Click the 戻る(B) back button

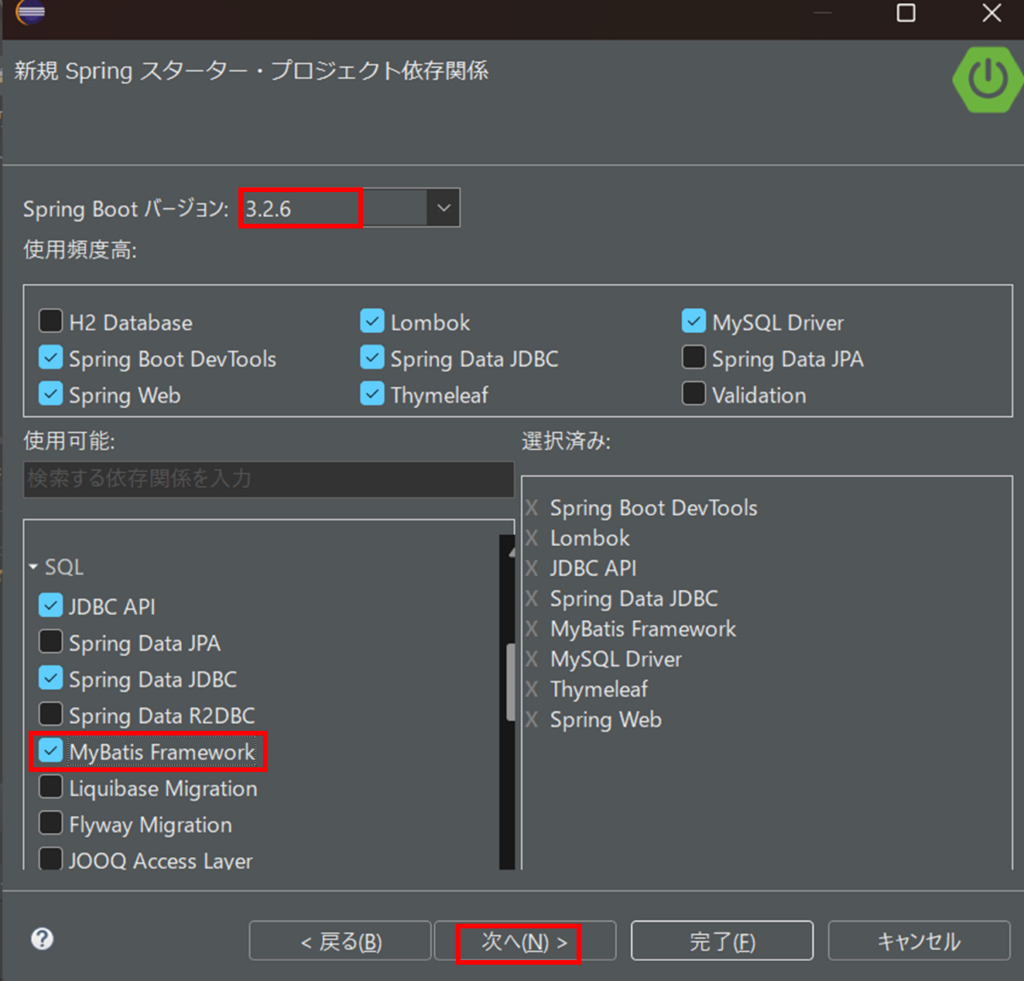tap(340, 941)
